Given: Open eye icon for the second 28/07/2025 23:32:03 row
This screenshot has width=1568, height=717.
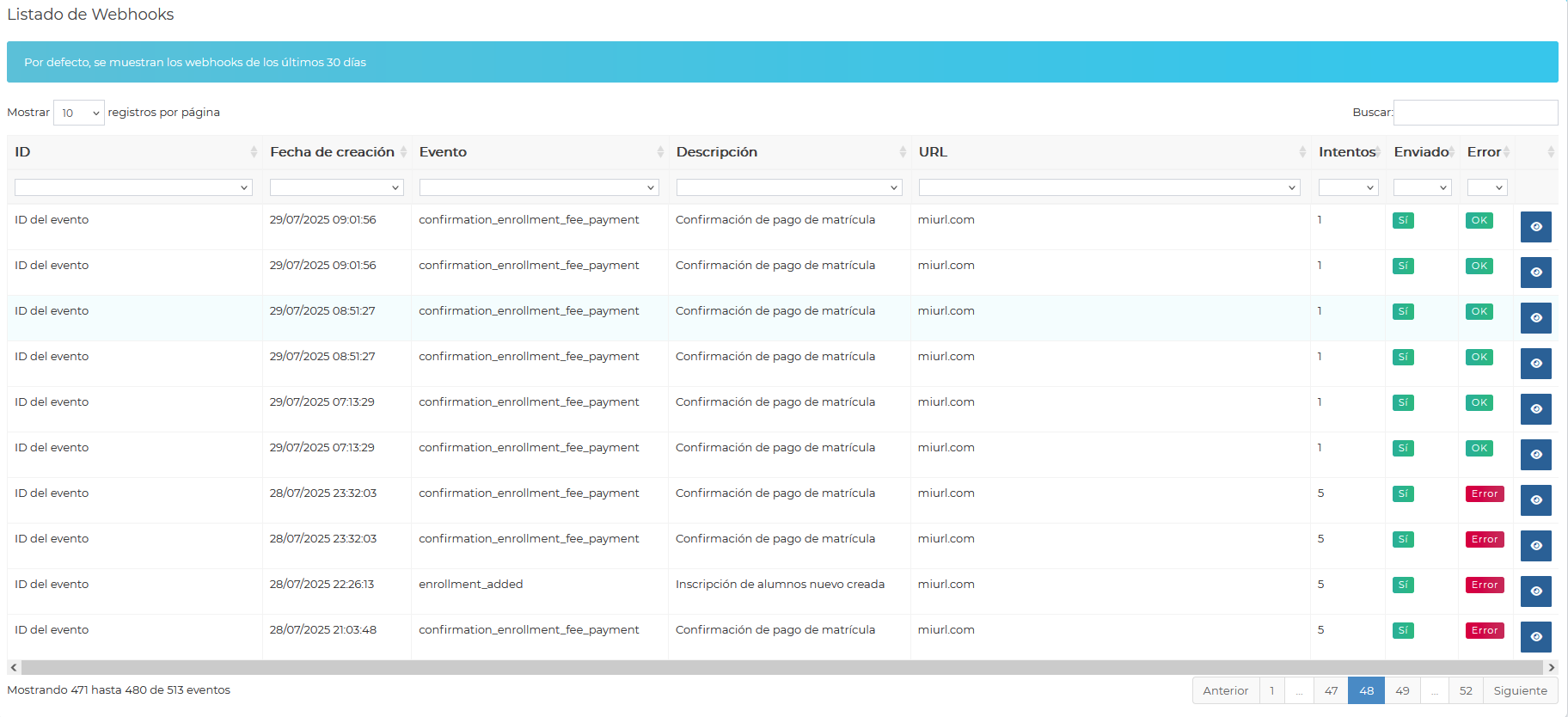Looking at the screenshot, I should (1535, 546).
